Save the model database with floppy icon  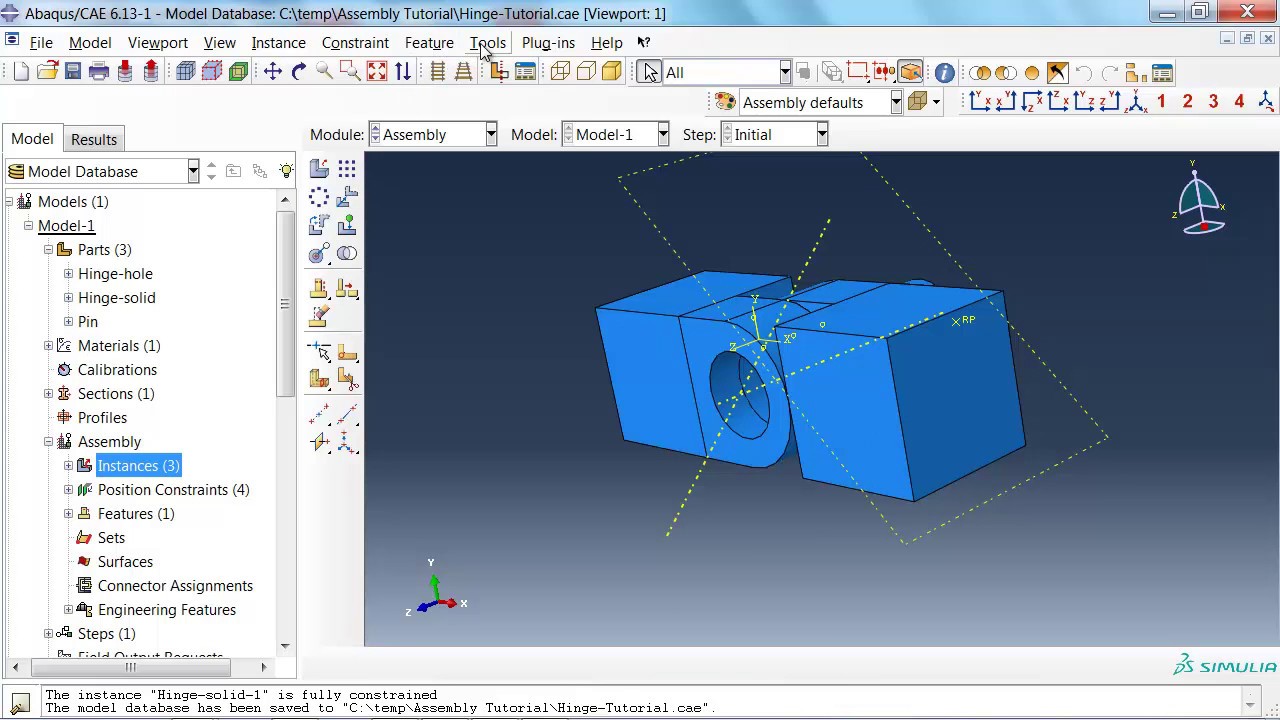73,71
